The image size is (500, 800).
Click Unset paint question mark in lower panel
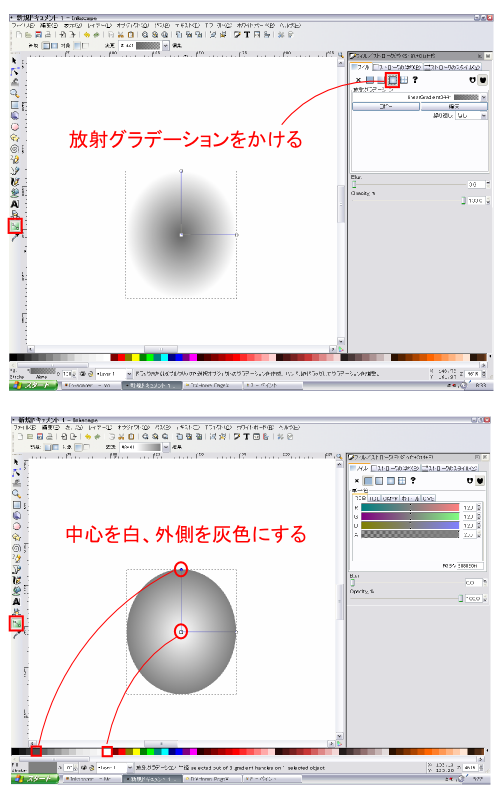click(x=413, y=481)
